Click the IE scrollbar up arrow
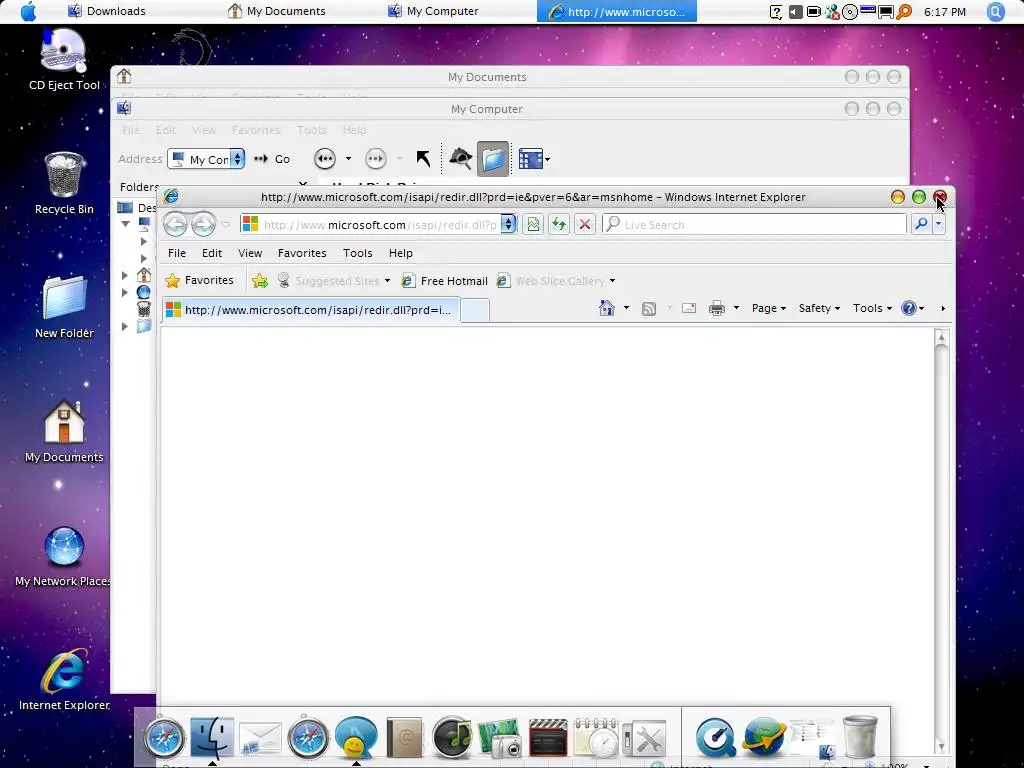The image size is (1024, 768). (x=941, y=338)
